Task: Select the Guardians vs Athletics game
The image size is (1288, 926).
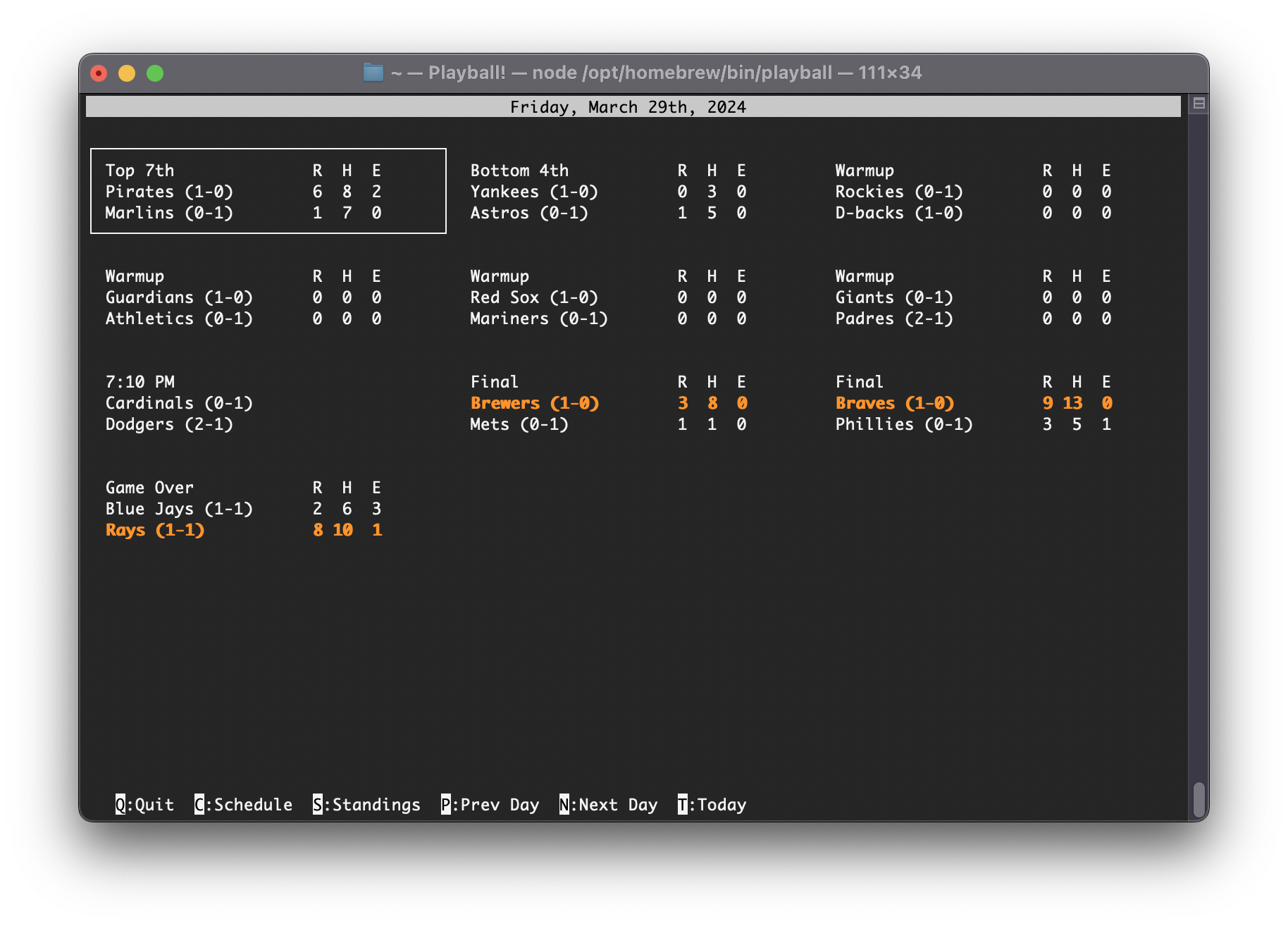Action: click(243, 297)
